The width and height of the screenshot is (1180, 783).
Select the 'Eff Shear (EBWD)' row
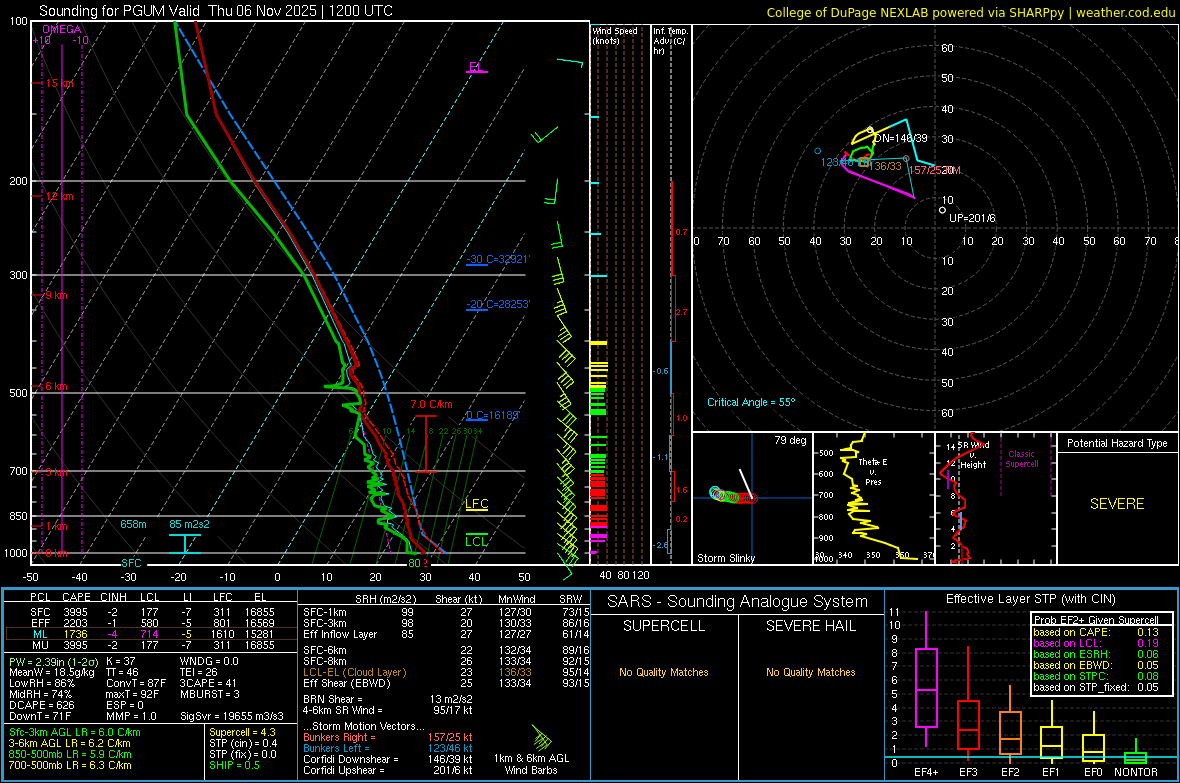(x=446, y=684)
